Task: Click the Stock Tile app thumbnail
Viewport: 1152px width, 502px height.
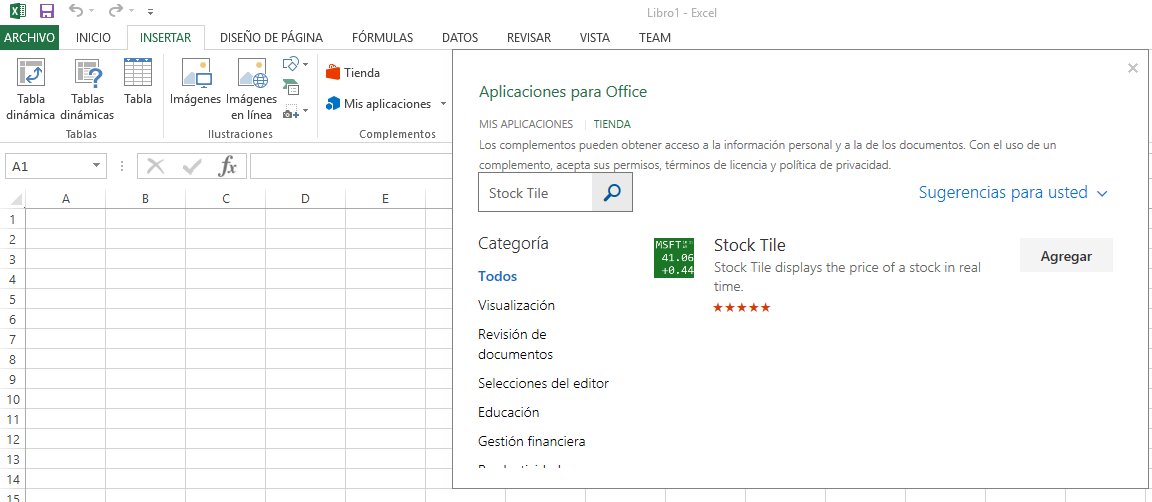Action: [674, 258]
